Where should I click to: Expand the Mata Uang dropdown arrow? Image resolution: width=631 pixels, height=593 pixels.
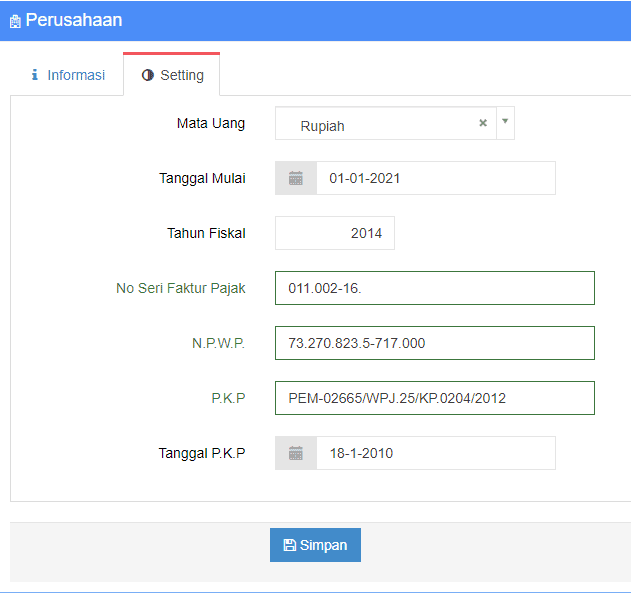point(505,121)
